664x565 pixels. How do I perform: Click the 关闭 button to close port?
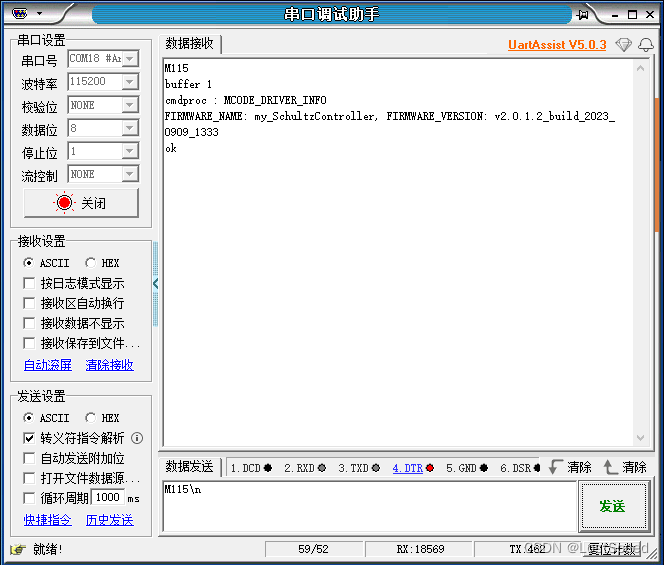(81, 203)
